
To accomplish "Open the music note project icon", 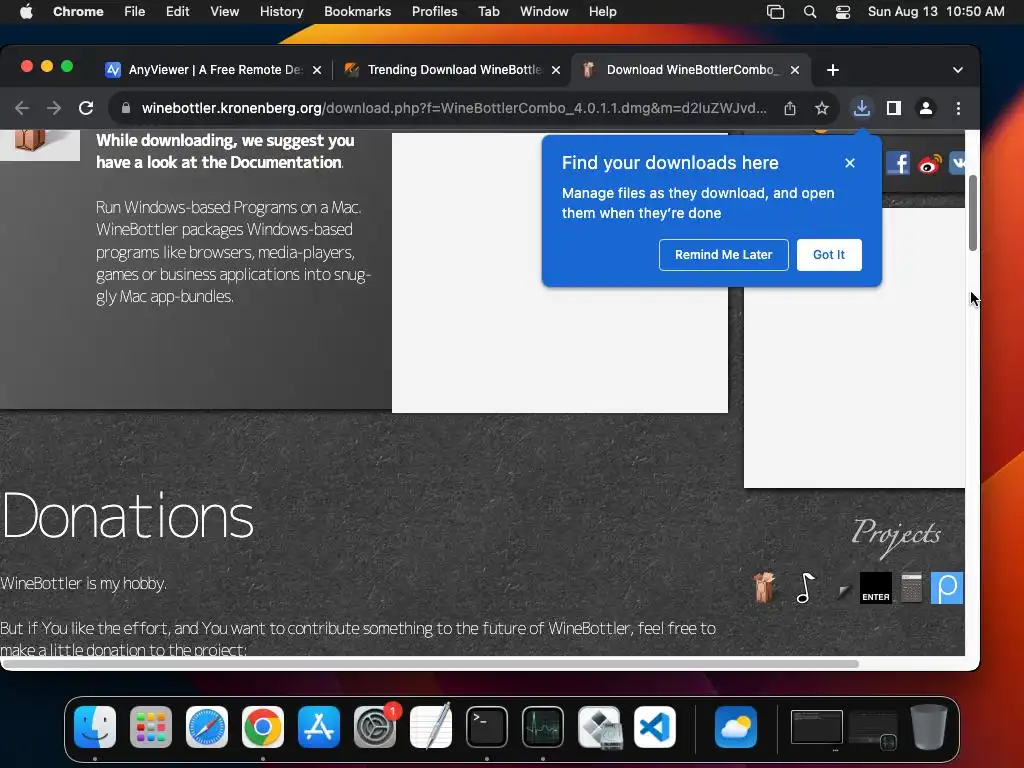I will pos(805,588).
